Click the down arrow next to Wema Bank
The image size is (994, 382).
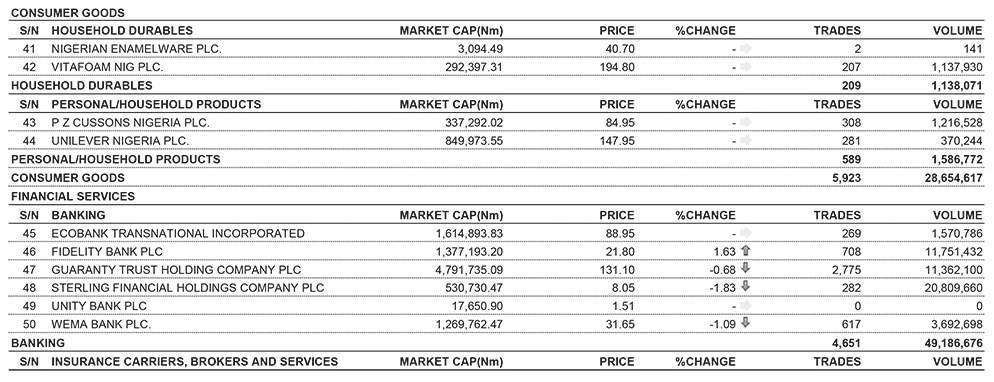pyautogui.click(x=746, y=323)
